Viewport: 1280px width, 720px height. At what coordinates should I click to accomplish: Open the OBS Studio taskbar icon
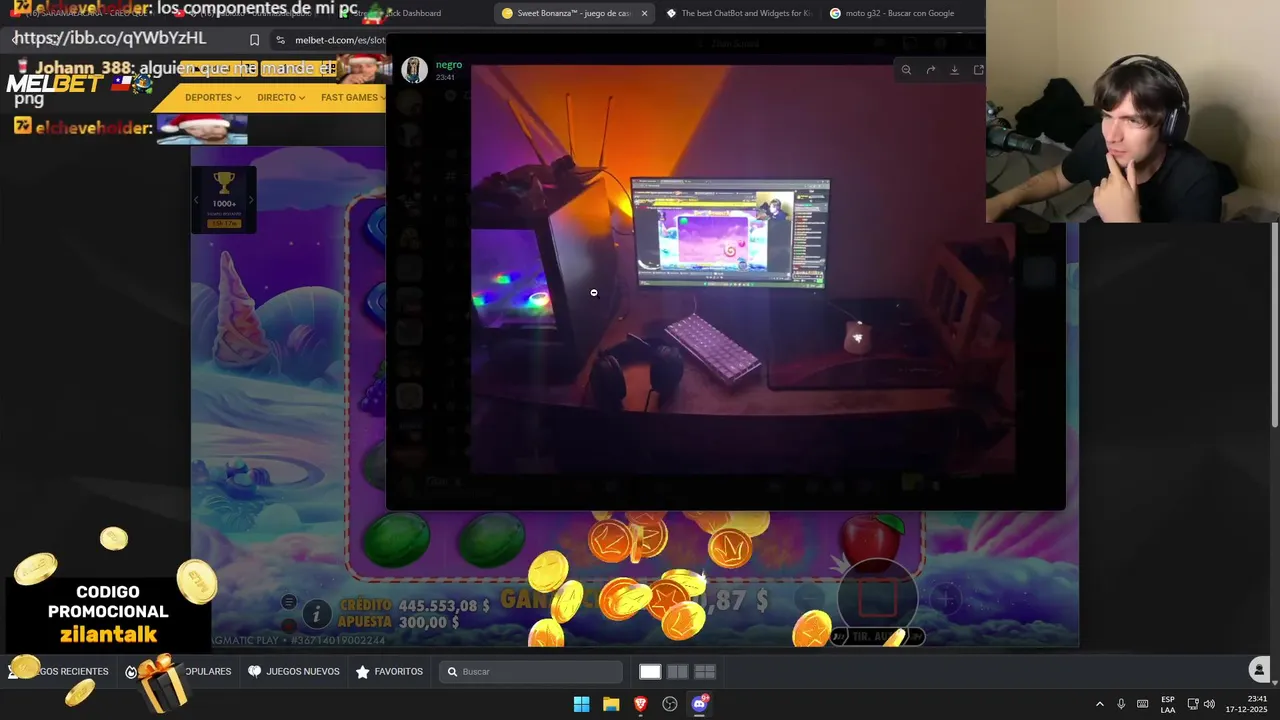coord(670,704)
